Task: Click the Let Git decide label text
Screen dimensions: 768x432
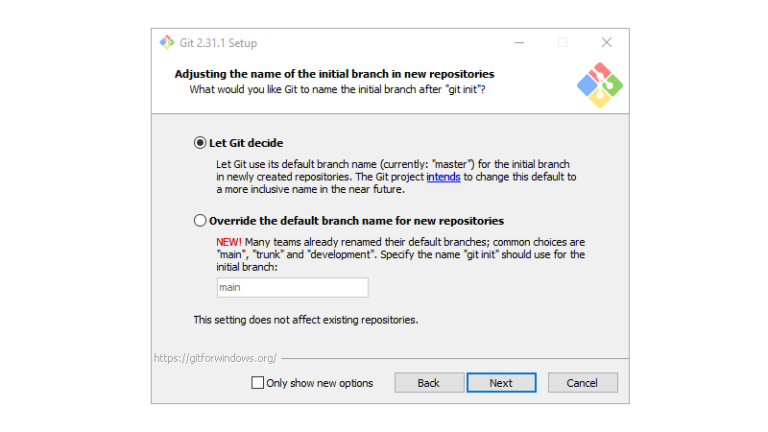Action: tap(246, 143)
